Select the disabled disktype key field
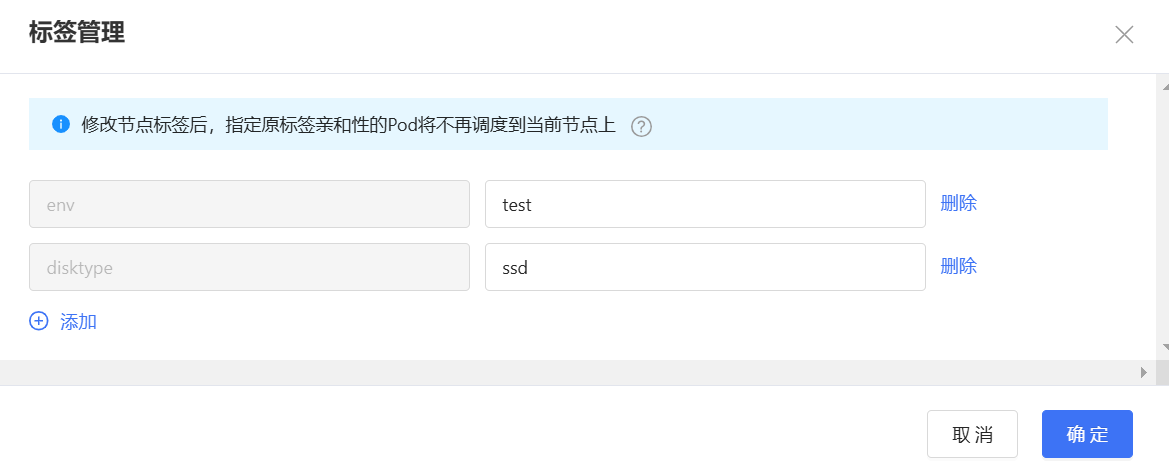Viewport: 1169px width, 466px height. tap(250, 267)
